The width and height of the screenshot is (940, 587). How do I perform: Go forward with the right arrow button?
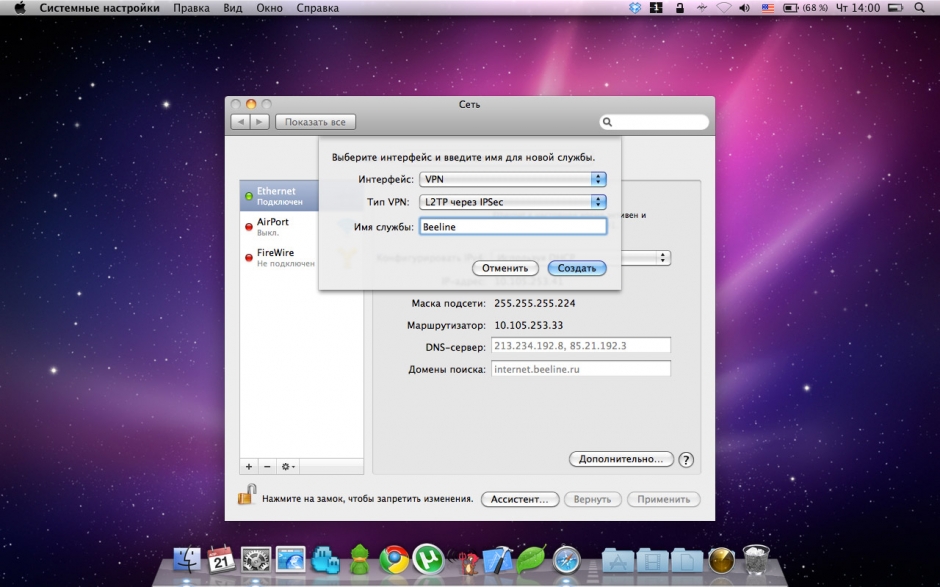coord(259,122)
